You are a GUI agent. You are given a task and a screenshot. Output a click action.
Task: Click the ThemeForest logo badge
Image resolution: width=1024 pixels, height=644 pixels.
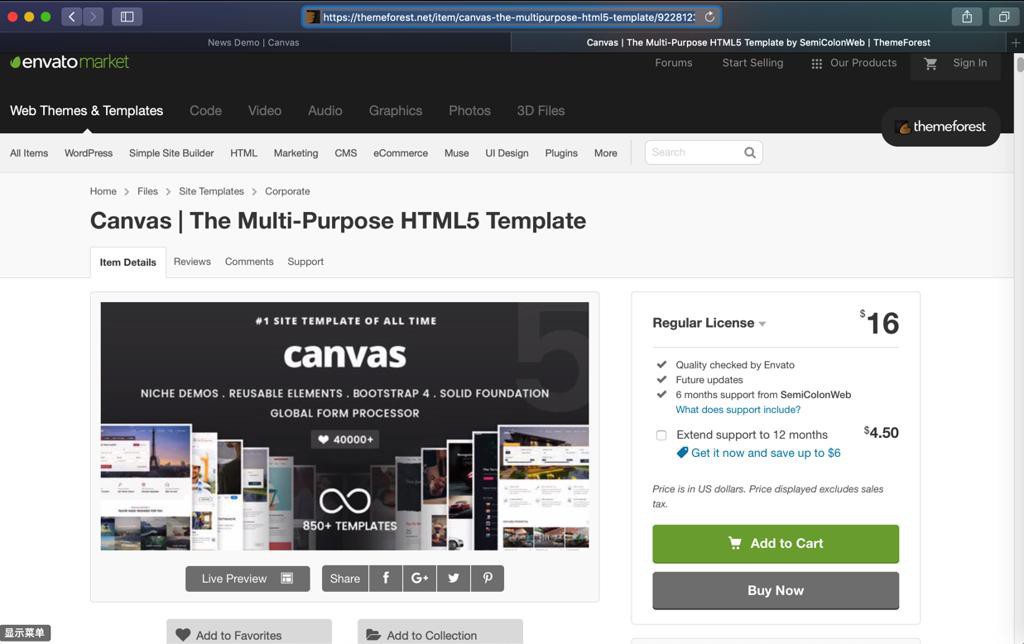940,127
